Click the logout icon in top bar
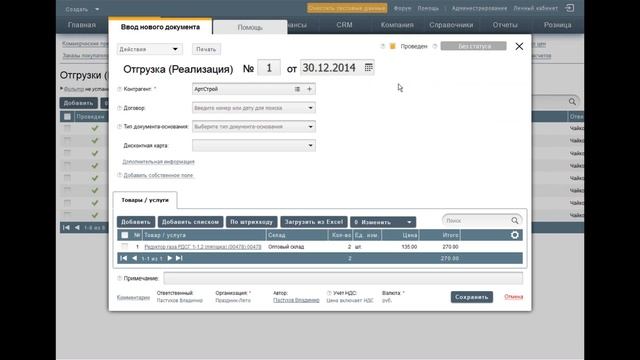This screenshot has height=360, width=640. (570, 8)
